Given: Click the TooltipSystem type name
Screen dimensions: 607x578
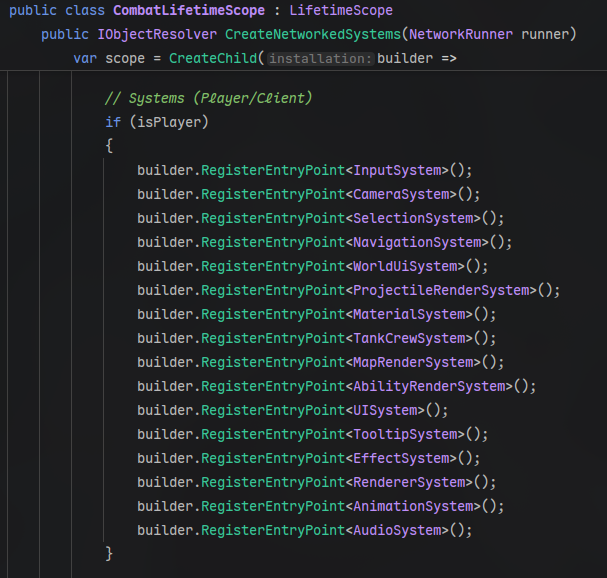Looking at the screenshot, I should 405,434.
